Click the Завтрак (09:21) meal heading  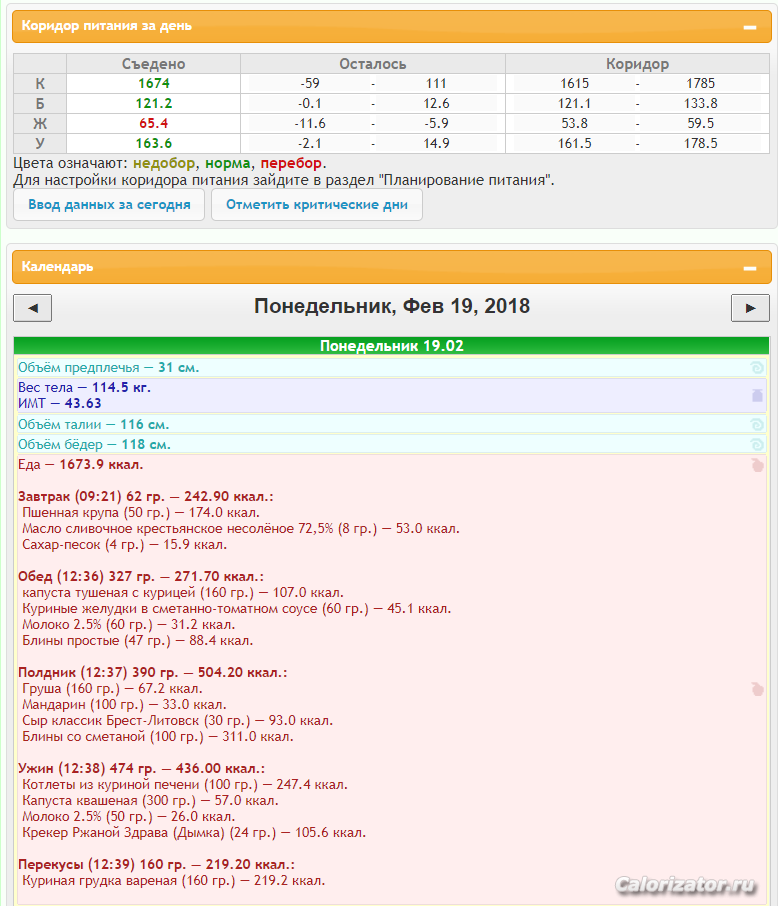point(146,496)
